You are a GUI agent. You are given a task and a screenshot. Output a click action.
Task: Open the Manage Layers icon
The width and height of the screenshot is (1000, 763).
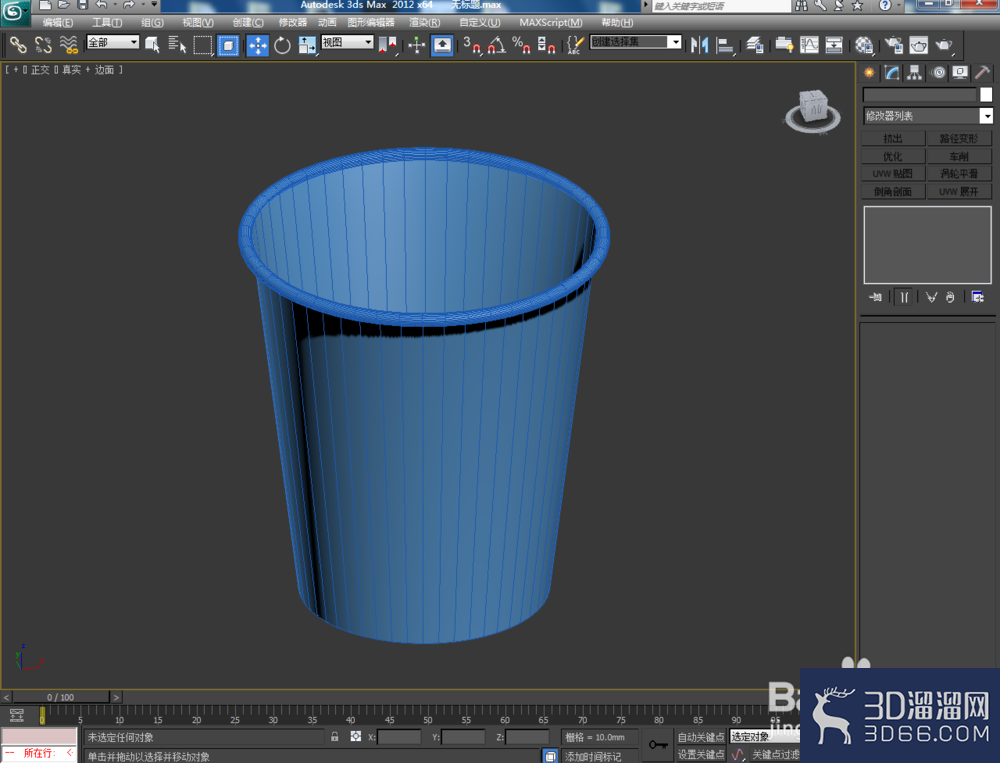(x=754, y=45)
